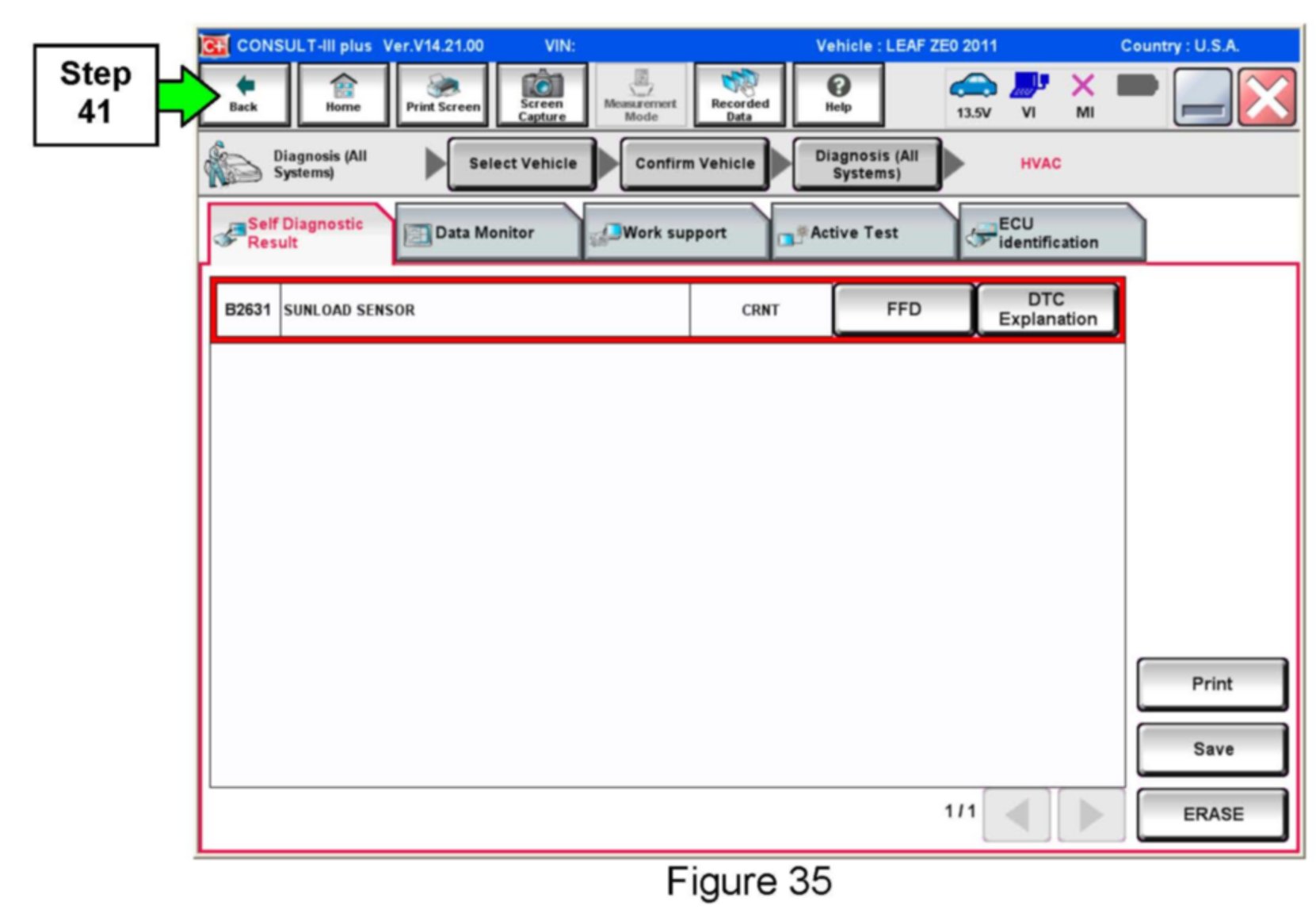
Task: Click the battery voltage car icon
Action: coord(973,94)
